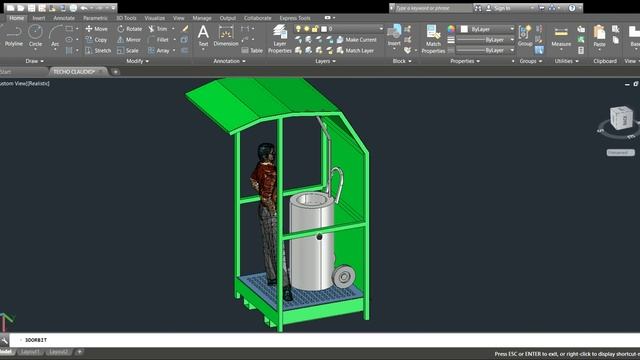Click the Ellipse draw tool
The width and height of the screenshot is (640, 360).
tap(69, 40)
